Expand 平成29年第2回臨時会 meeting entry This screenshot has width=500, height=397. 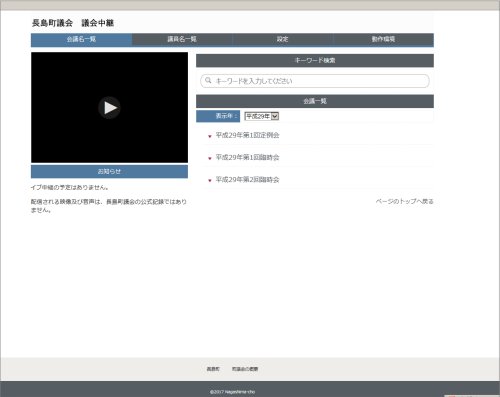[247, 180]
